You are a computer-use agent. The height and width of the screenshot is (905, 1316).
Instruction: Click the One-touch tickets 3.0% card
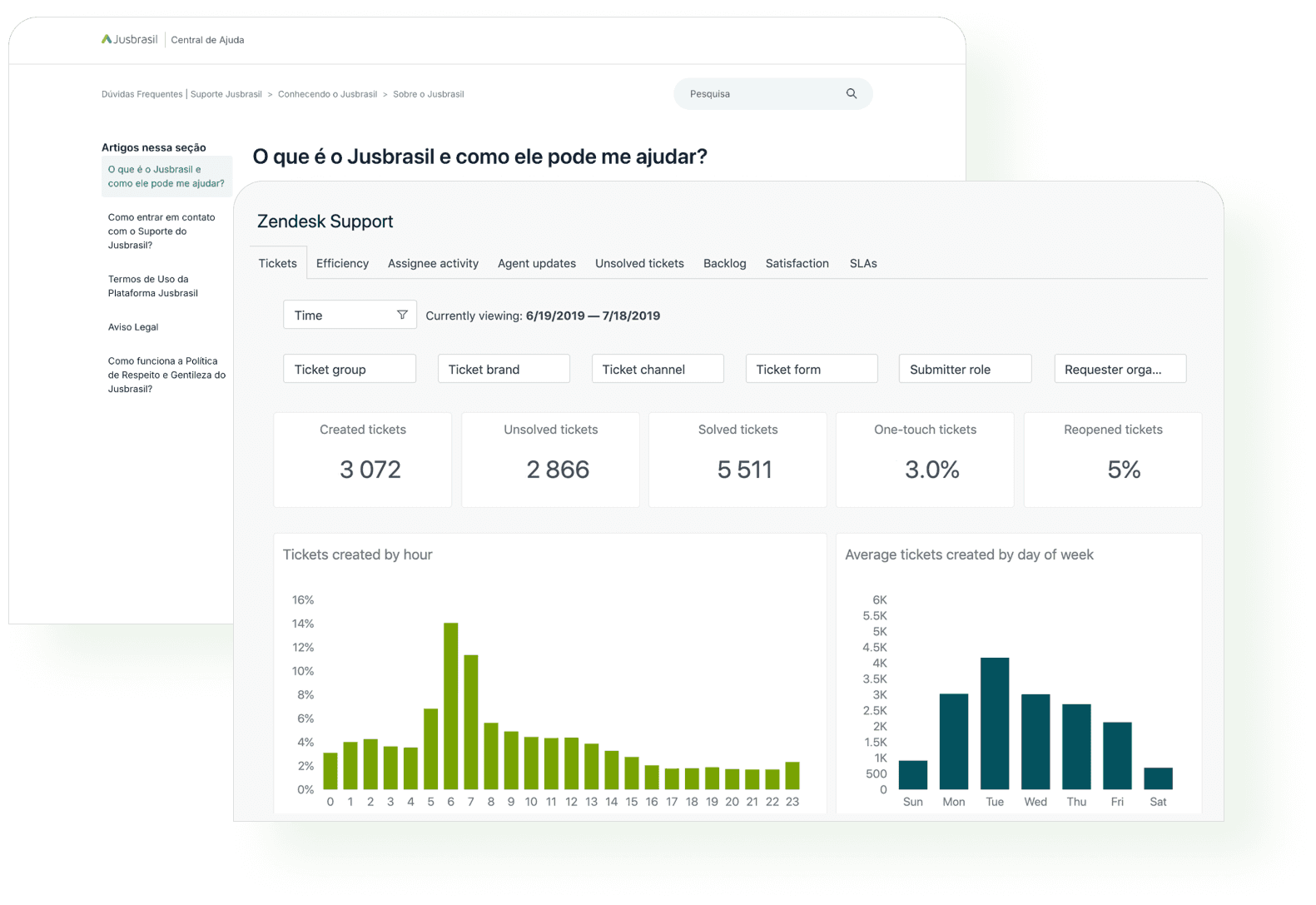click(x=926, y=460)
